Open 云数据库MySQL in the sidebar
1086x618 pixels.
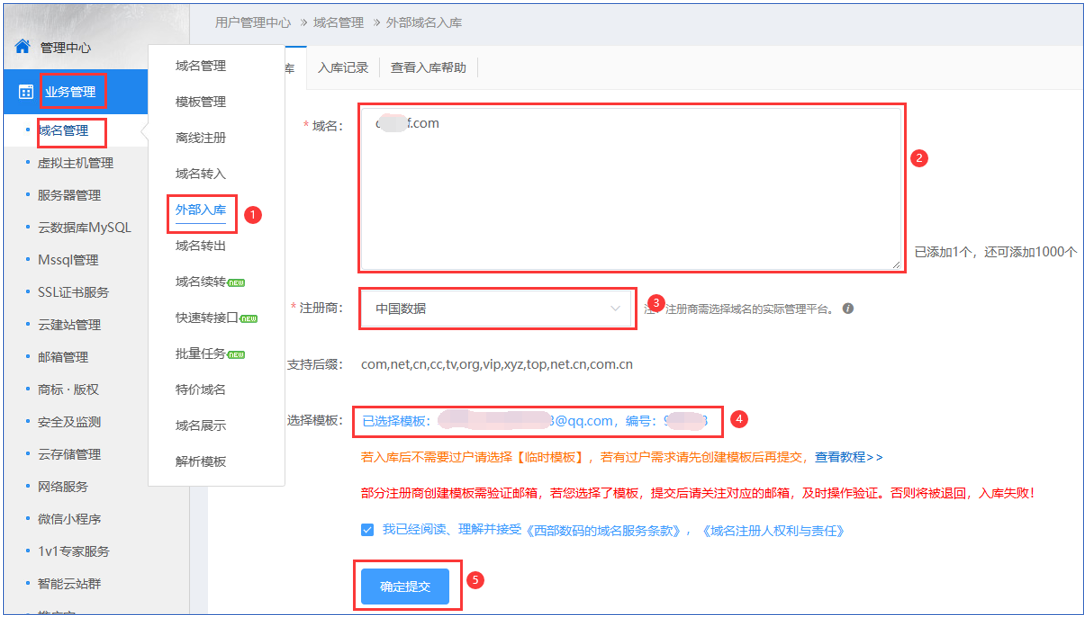[84, 227]
